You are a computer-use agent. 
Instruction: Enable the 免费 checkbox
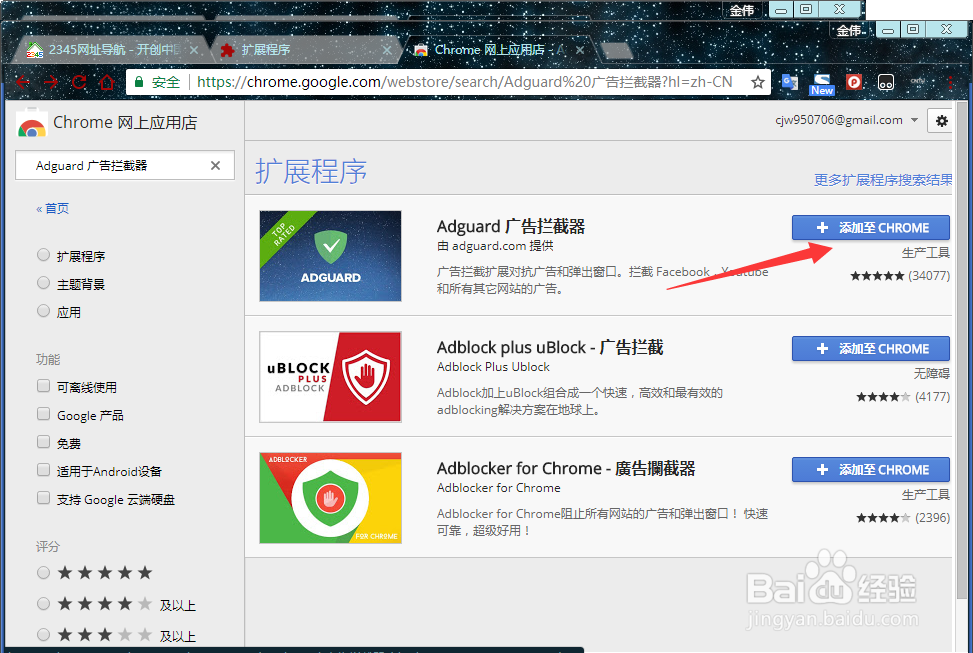click(43, 442)
